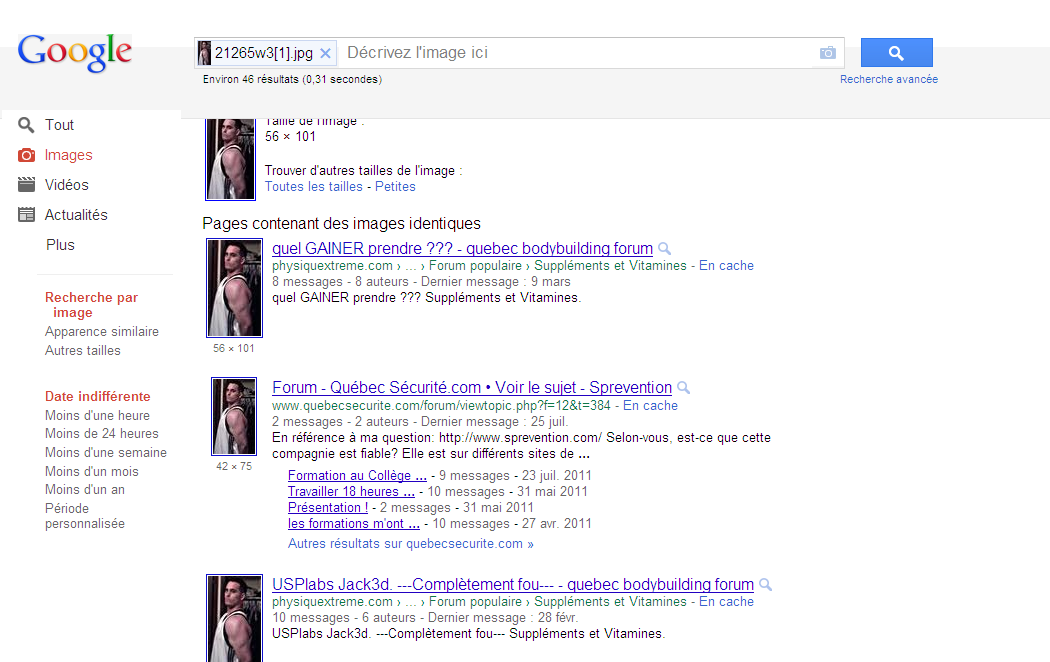Select Date indifférente time filter
This screenshot has height=662, width=1050.
98,396
